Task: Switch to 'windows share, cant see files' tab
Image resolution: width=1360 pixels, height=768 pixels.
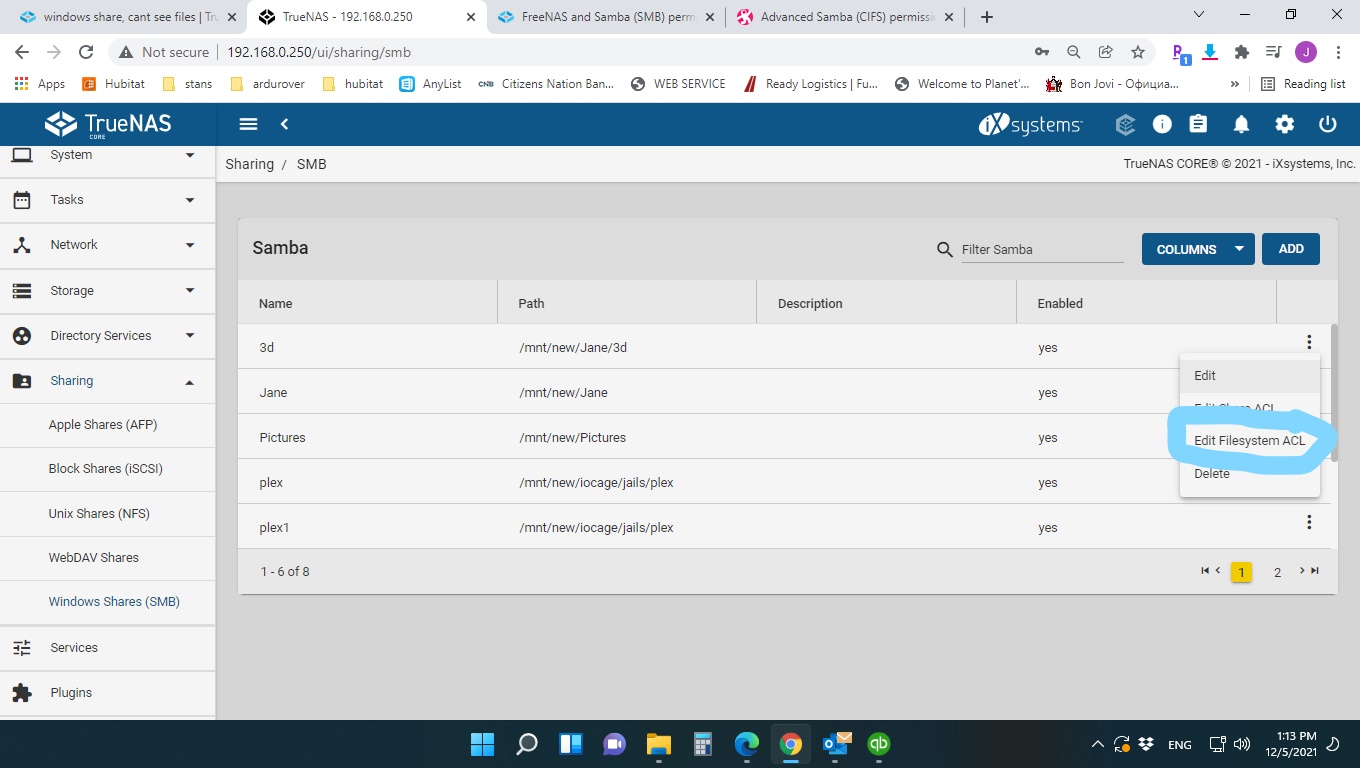Action: [126, 17]
